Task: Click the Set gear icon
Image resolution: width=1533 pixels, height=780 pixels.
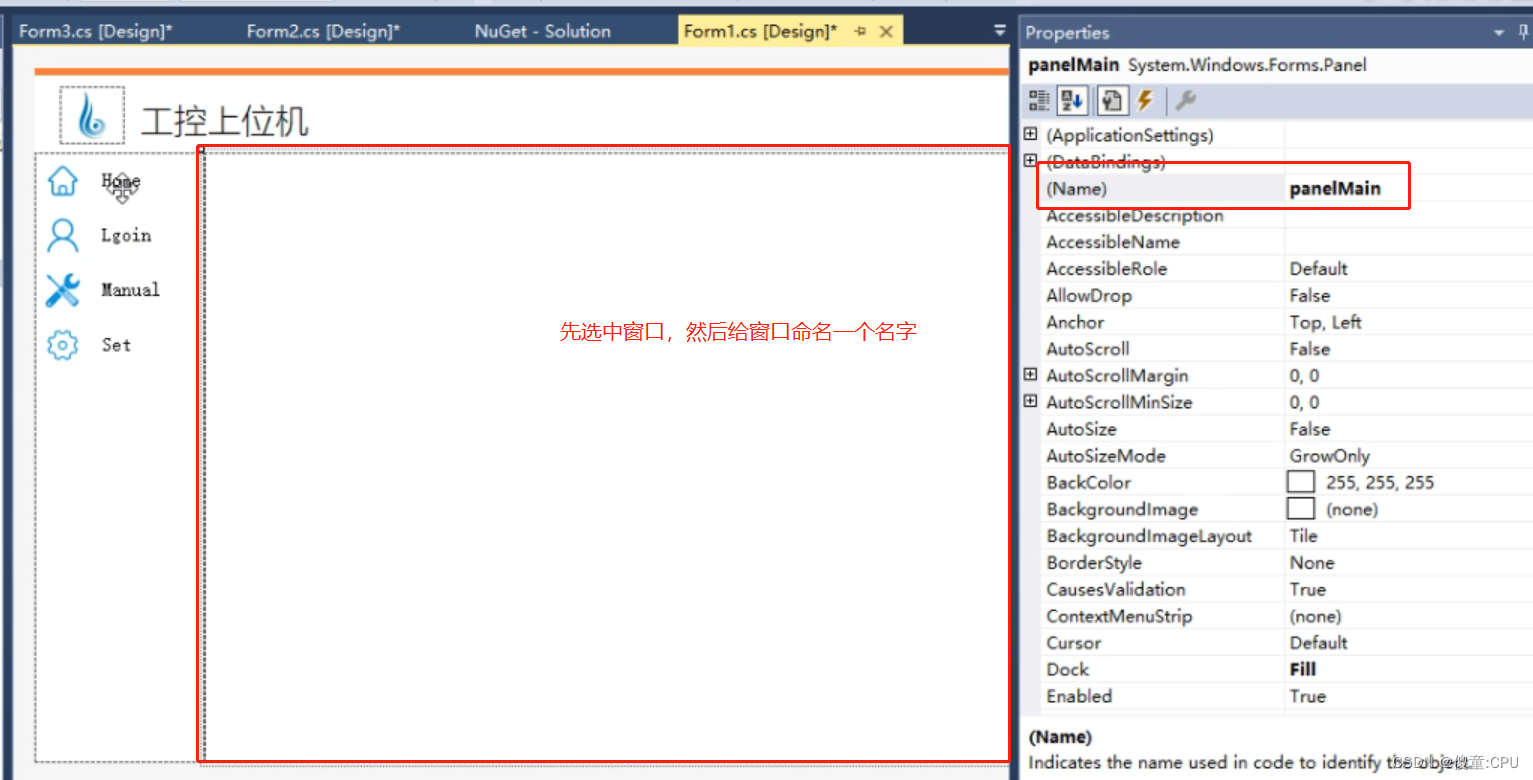Action: [x=63, y=345]
